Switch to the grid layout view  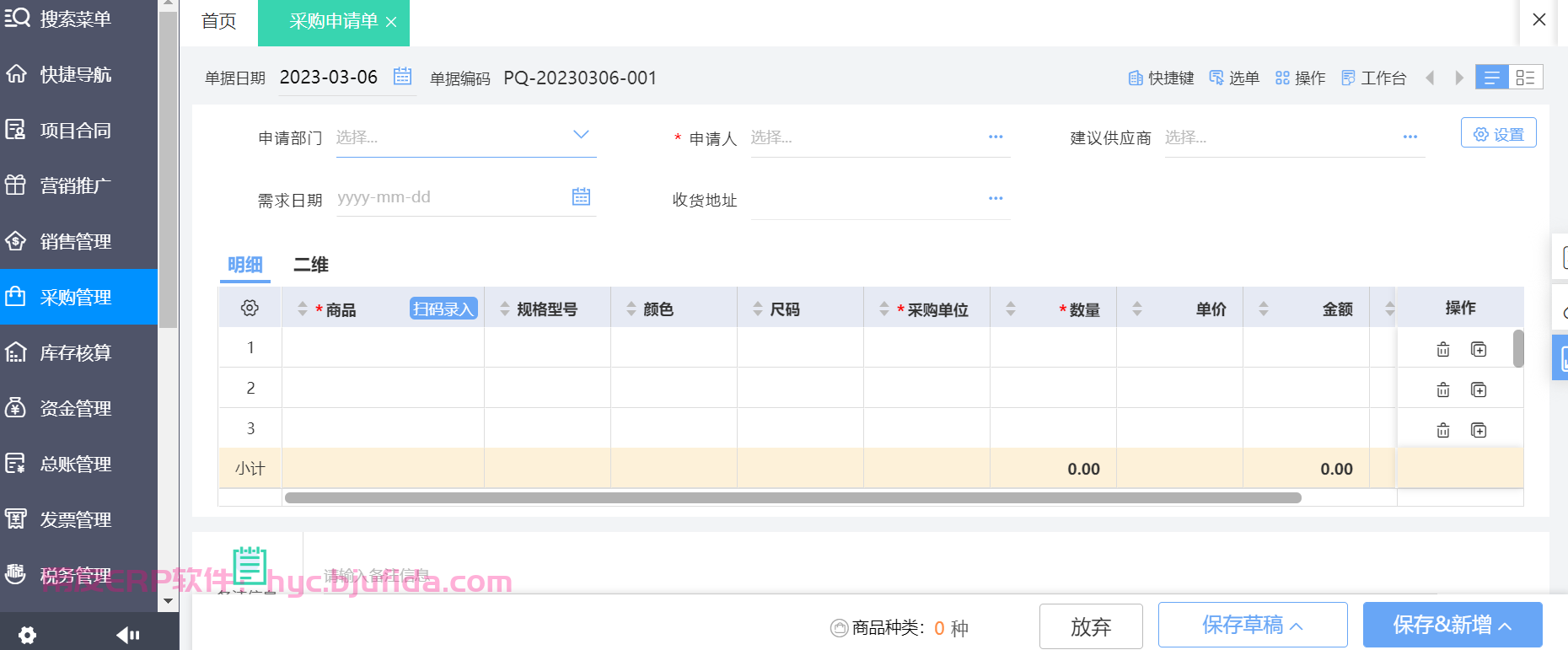tap(1526, 78)
